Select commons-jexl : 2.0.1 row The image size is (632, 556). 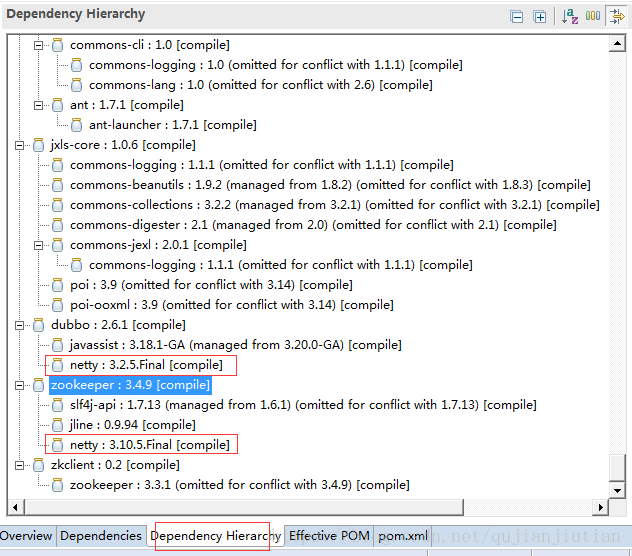pos(158,245)
